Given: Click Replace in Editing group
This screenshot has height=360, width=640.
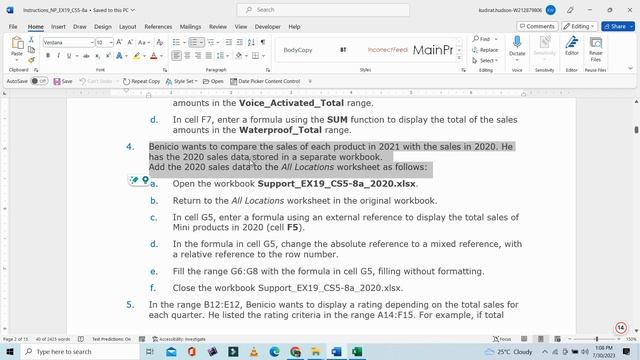Looking at the screenshot, I should point(485,50).
